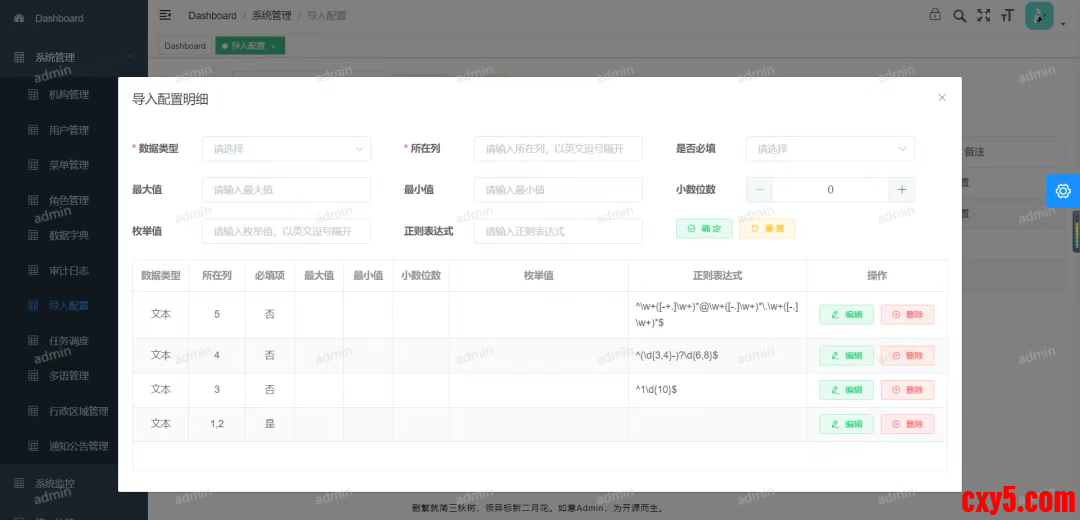The width and height of the screenshot is (1080, 520).
Task: Open the 数据类型 dropdown
Action: (x=286, y=149)
